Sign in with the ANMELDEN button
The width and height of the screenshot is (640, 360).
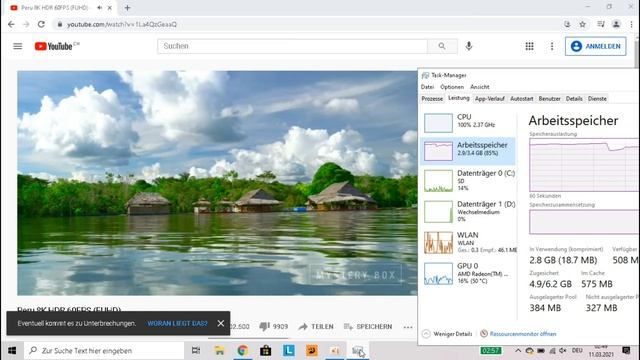(596, 46)
